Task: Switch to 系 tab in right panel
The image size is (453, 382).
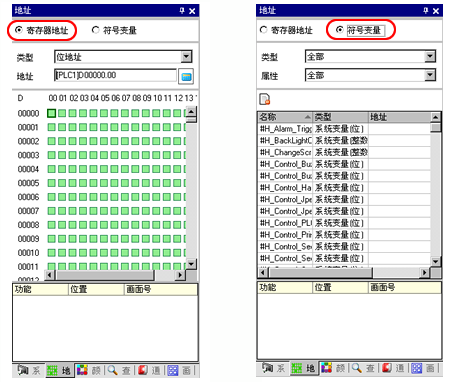Action: (x=274, y=368)
